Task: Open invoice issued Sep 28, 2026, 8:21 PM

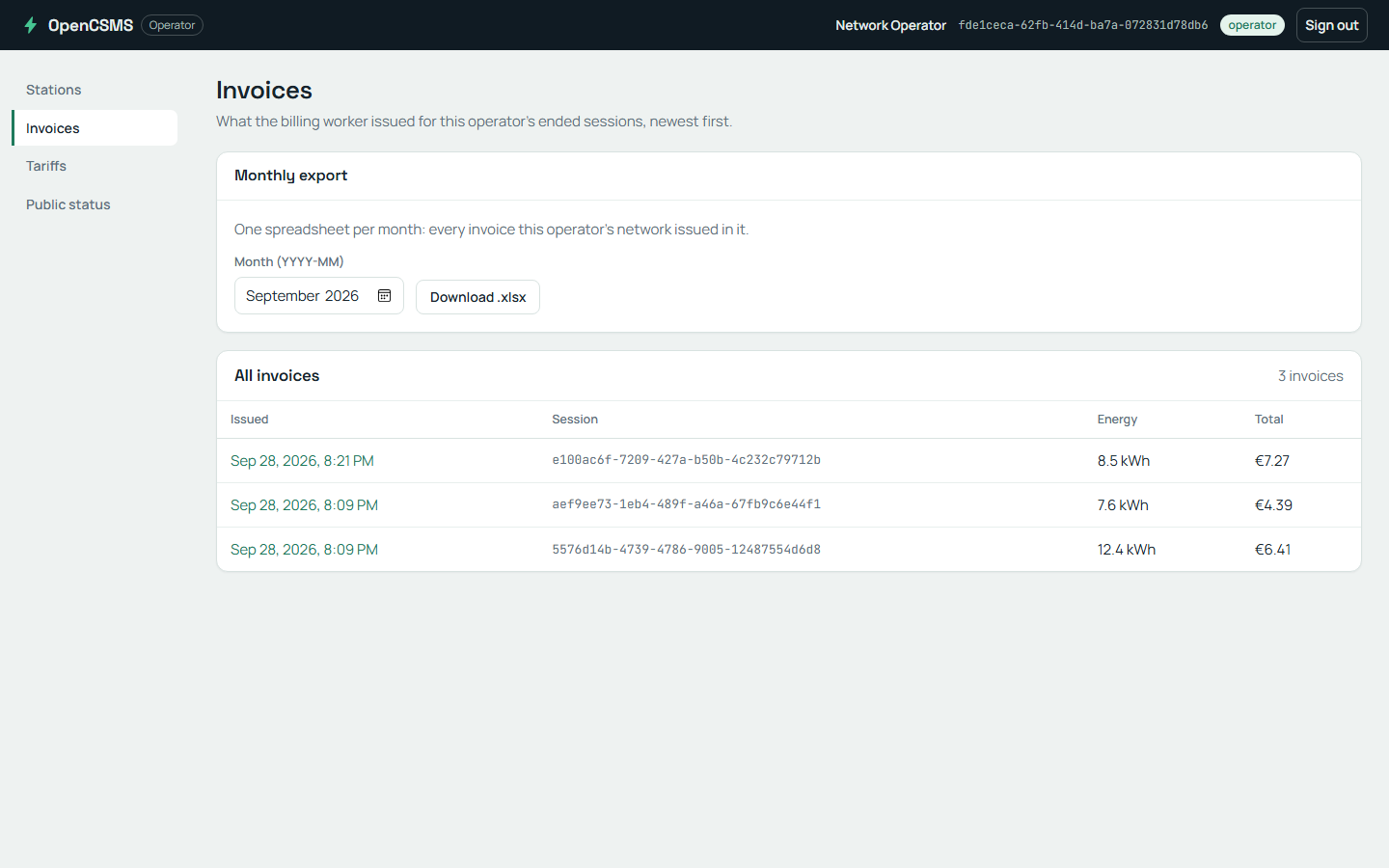Action: (302, 461)
